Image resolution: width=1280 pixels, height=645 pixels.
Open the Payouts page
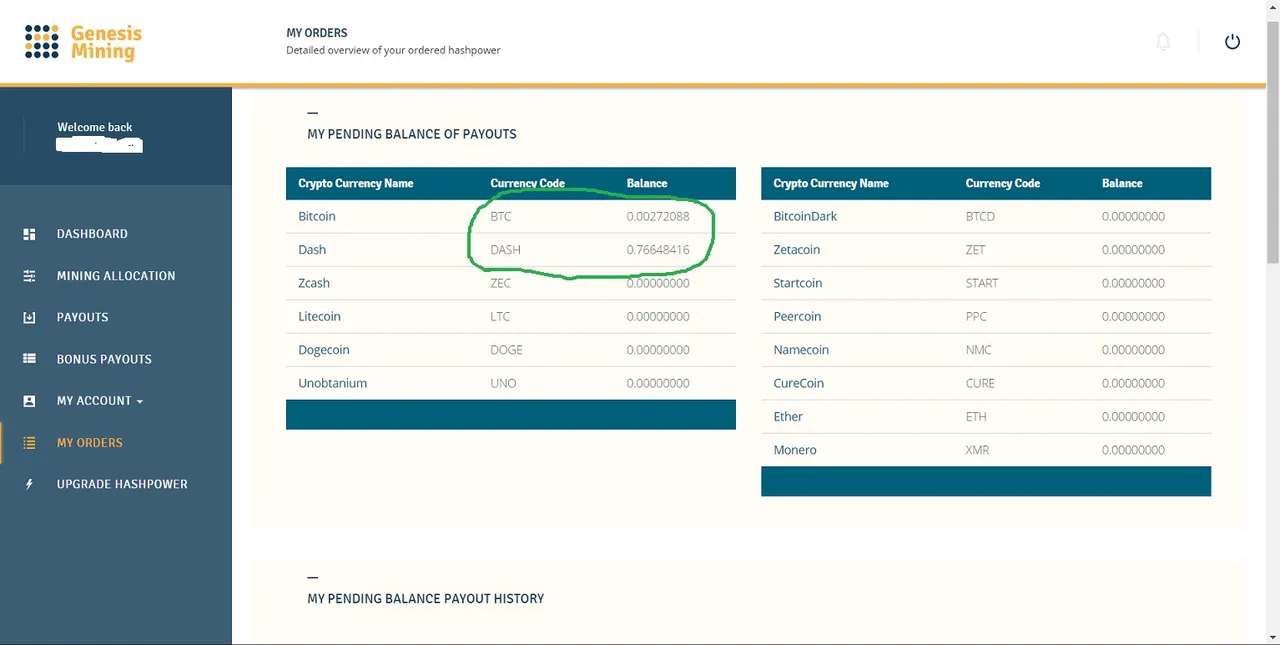[82, 317]
